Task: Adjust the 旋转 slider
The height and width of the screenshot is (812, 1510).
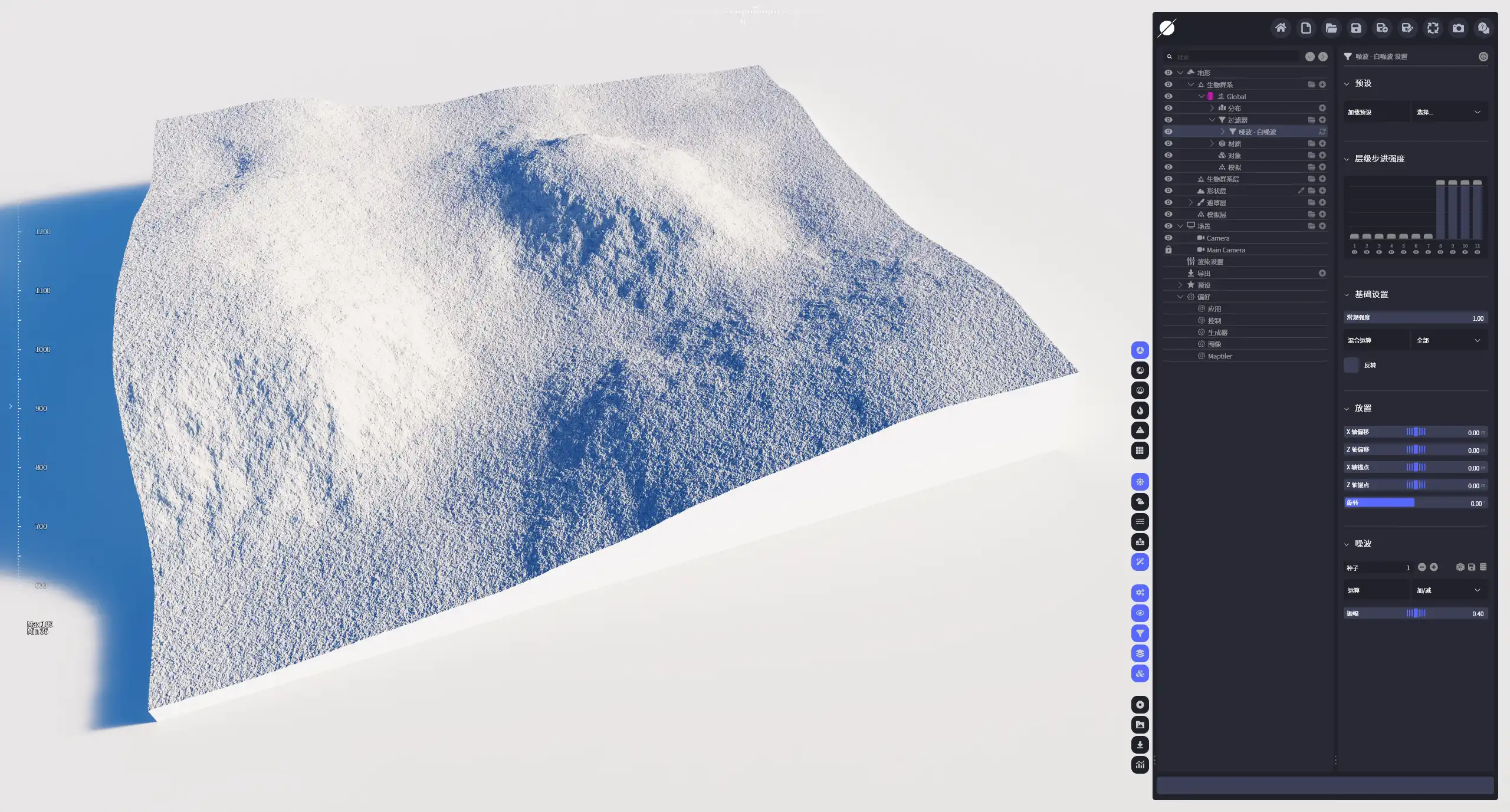Action: [x=1414, y=503]
